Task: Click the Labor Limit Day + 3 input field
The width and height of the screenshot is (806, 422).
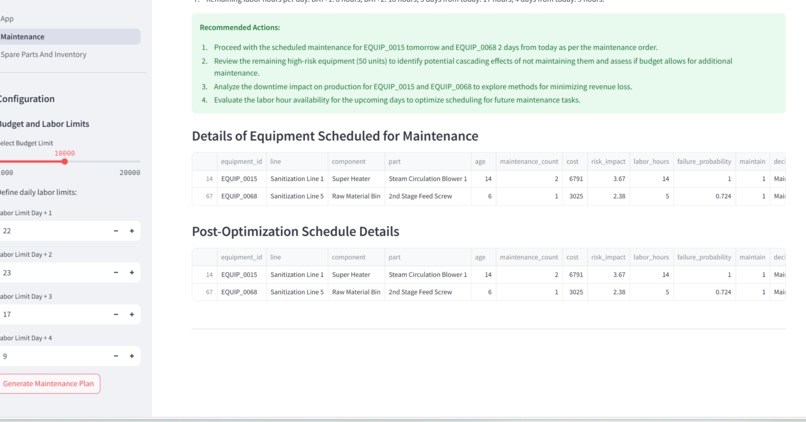Action: 53,314
